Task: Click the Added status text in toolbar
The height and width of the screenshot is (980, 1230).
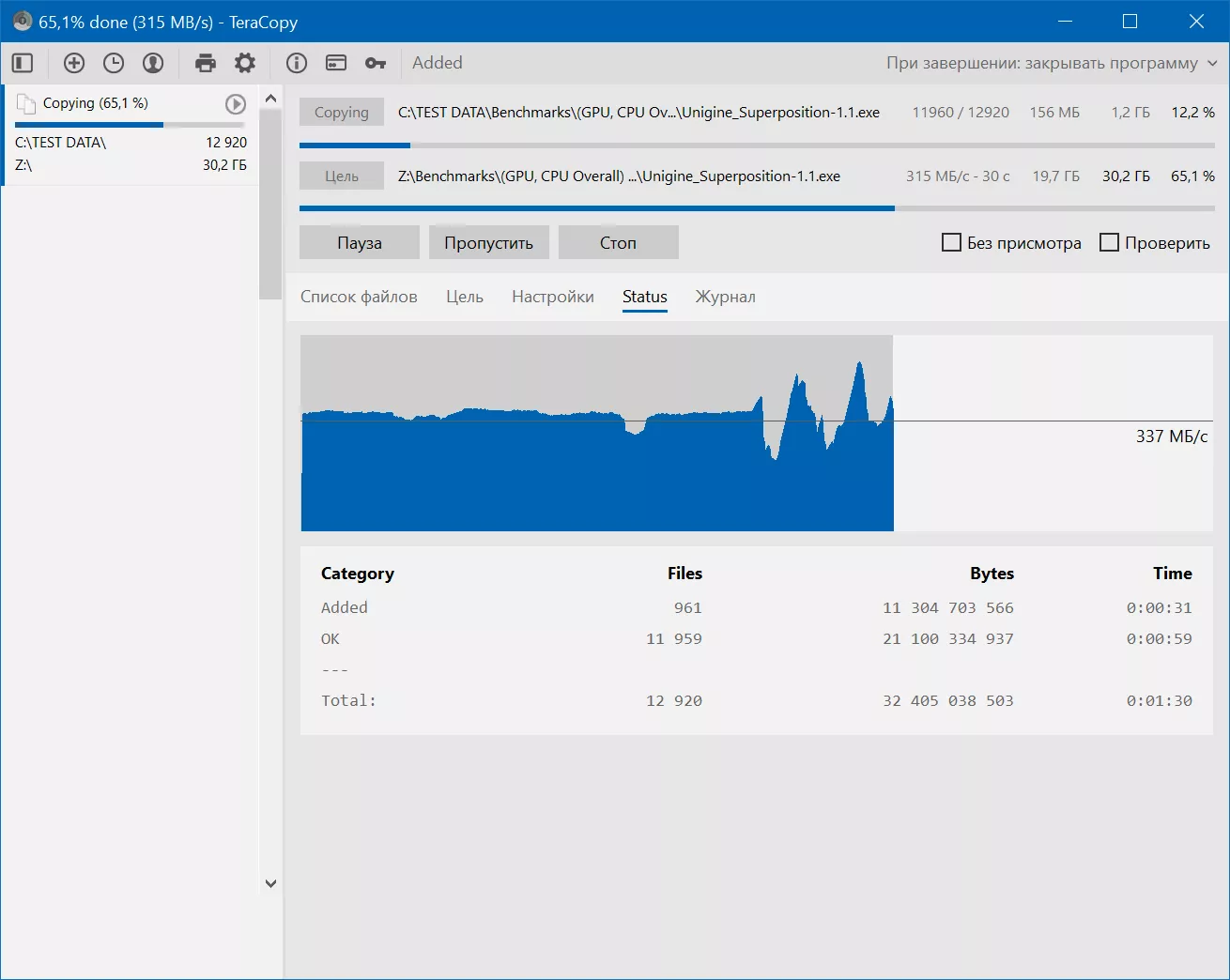Action: pyautogui.click(x=438, y=63)
